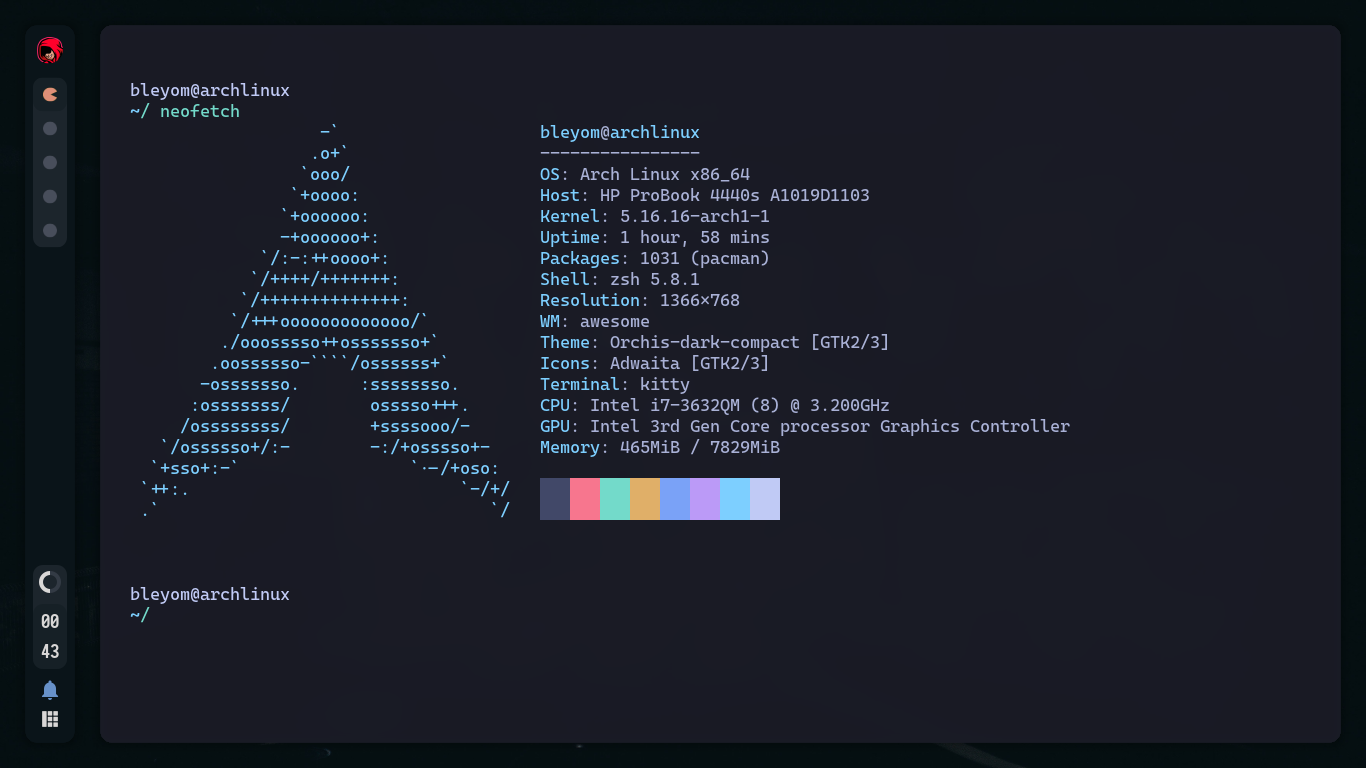Screen dimensions: 1366x768
Task: Click the blue 'bleyom@archlinux' neofetch header
Action: (x=620, y=132)
